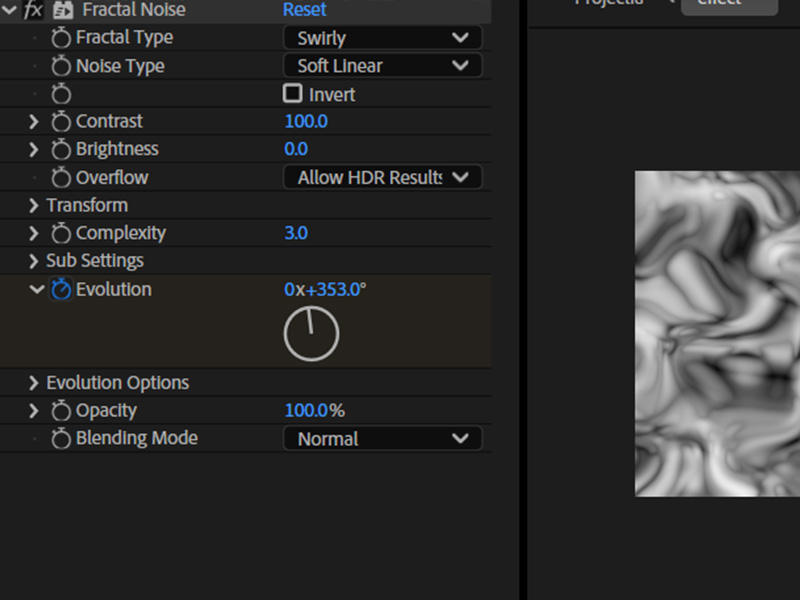The height and width of the screenshot is (600, 800).
Task: Click the Overflow stopwatch icon
Action: 60,177
